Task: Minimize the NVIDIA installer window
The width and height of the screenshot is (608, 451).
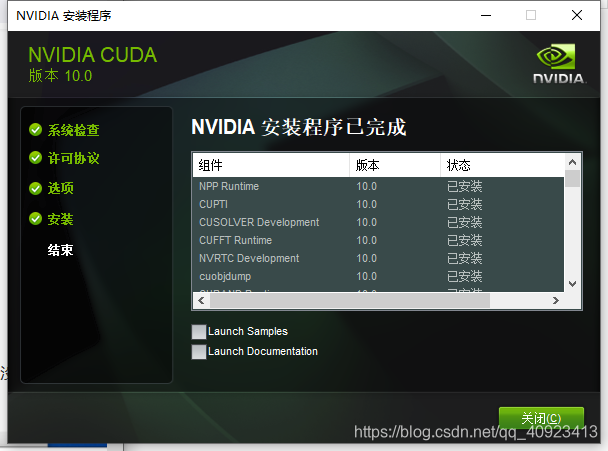Action: 486,16
